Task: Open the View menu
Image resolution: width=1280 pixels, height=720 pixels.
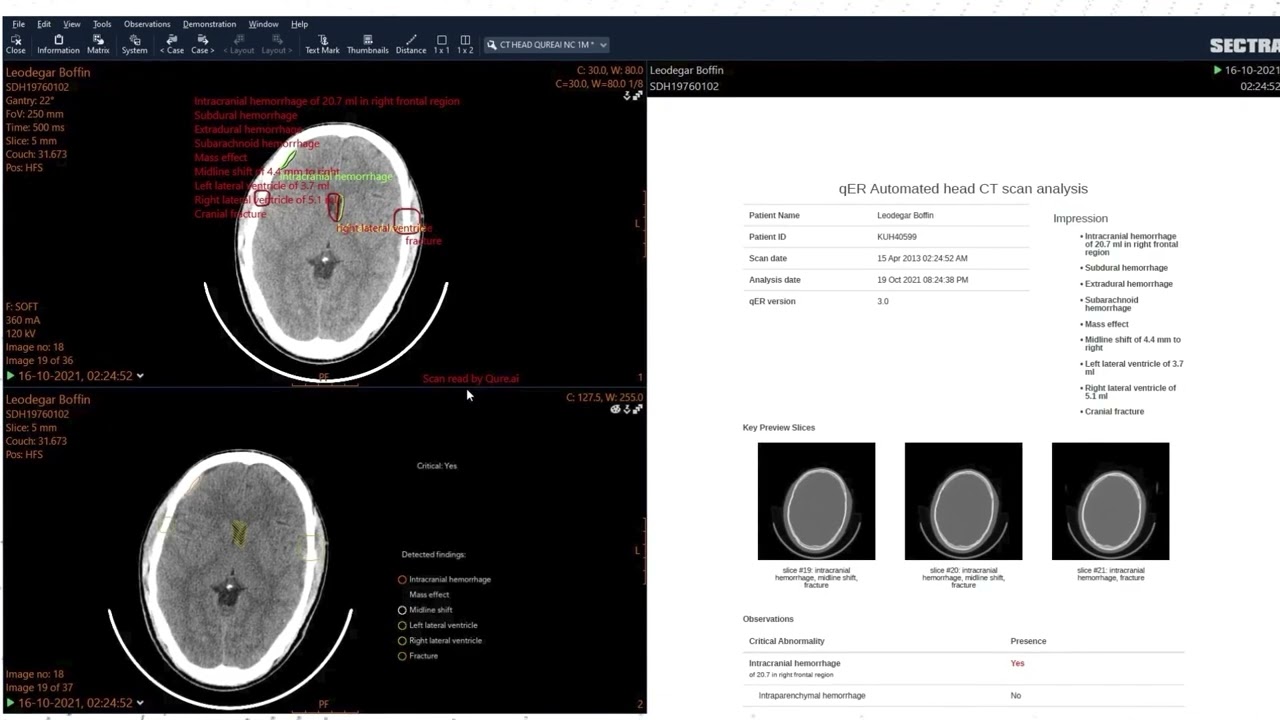Action: point(72,24)
